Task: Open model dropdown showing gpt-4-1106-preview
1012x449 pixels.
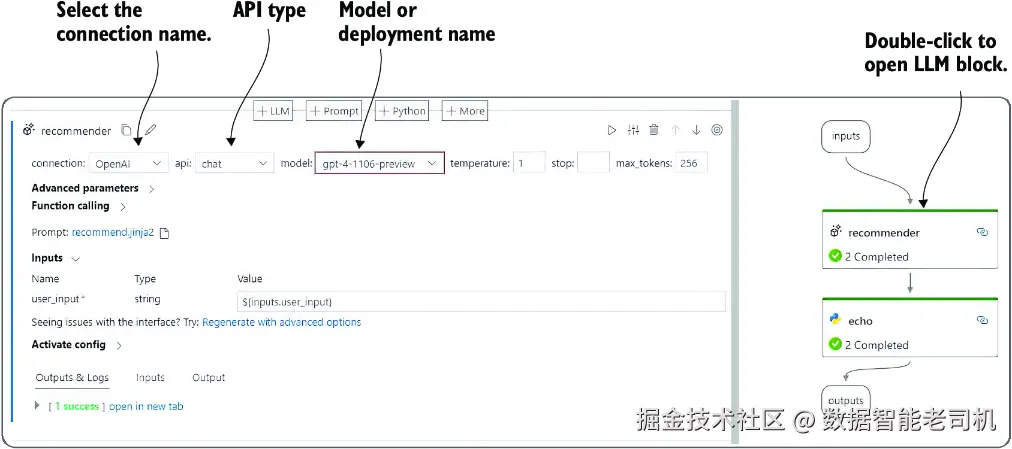Action: pyautogui.click(x=380, y=163)
